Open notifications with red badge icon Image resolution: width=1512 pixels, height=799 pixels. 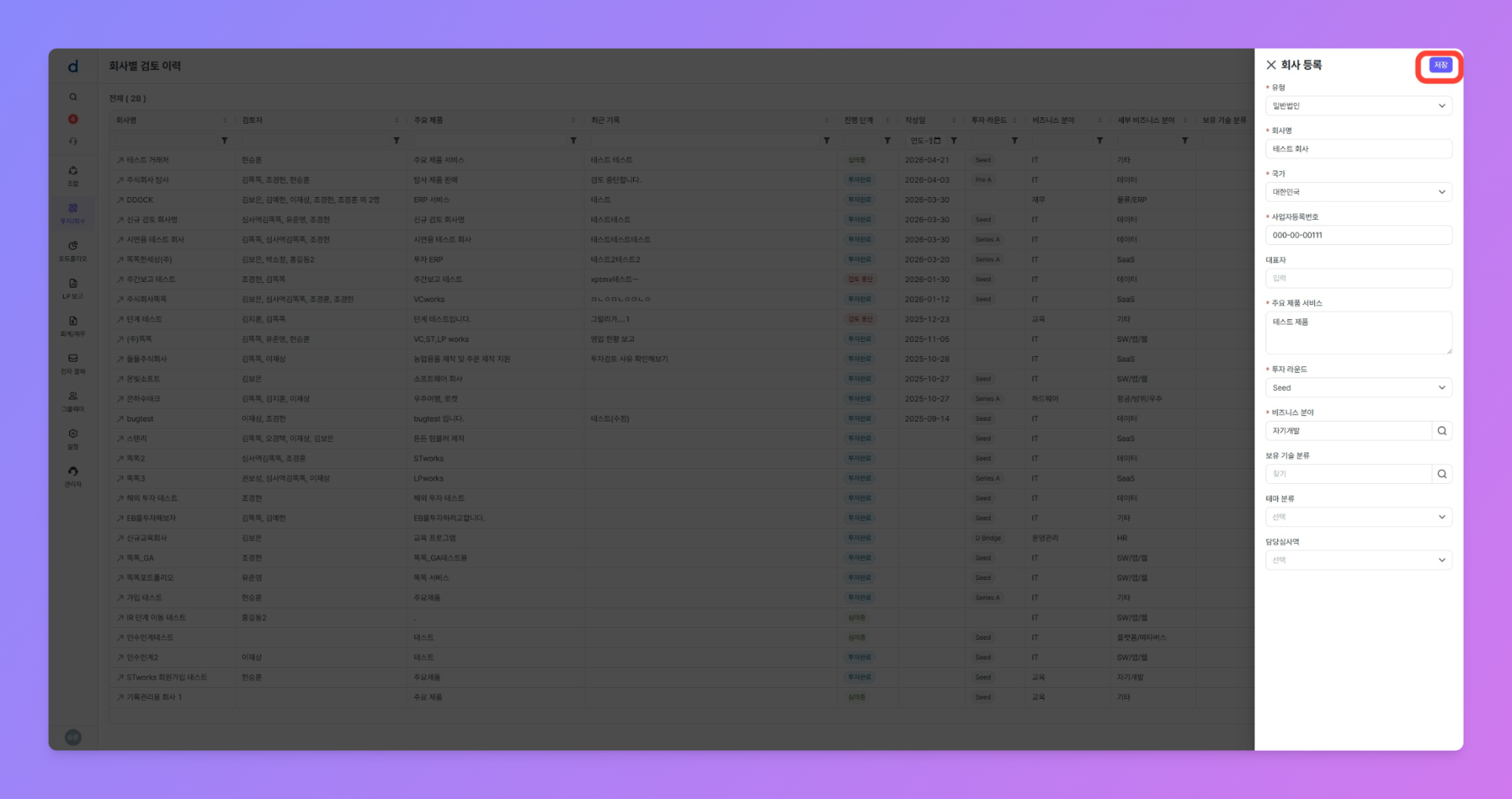coord(73,119)
